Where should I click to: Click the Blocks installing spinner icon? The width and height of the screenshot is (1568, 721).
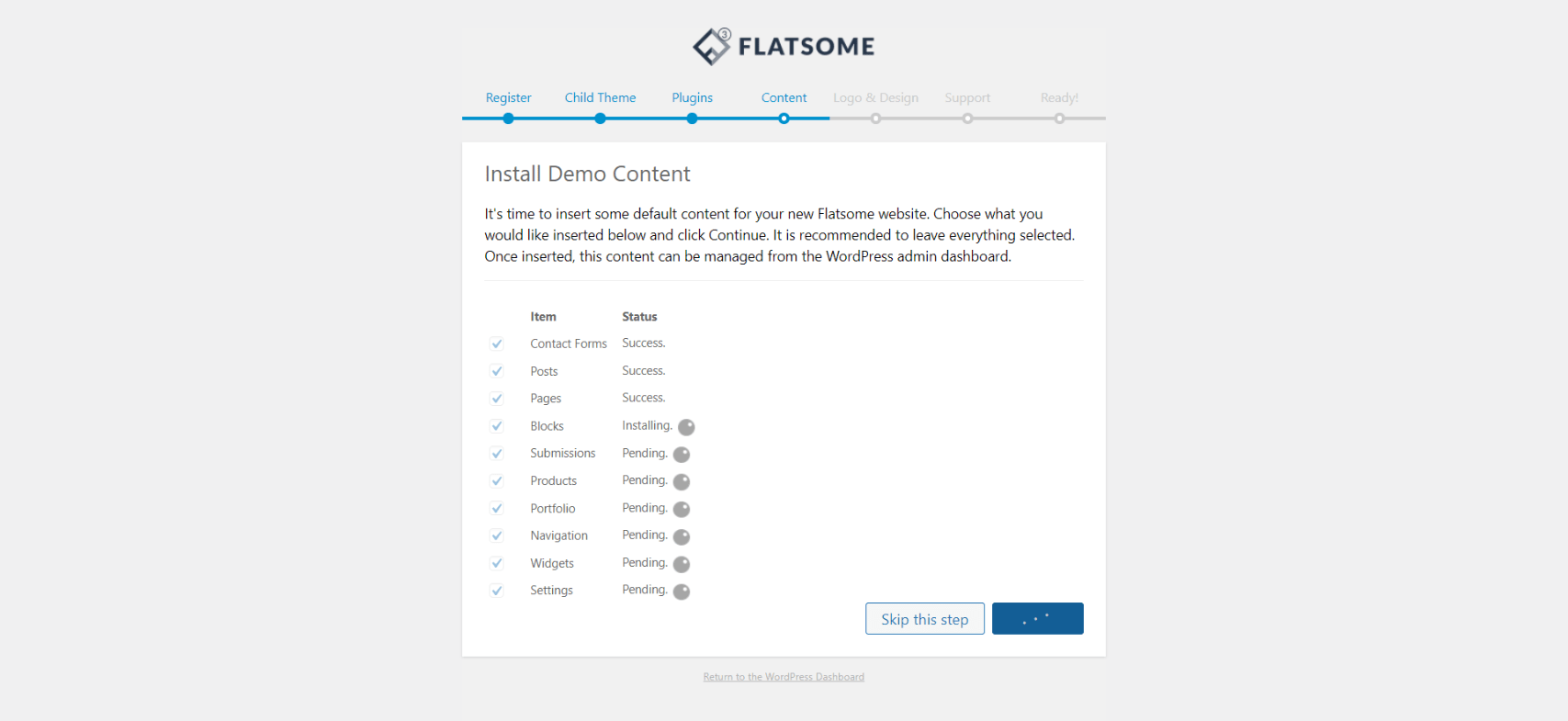click(x=686, y=427)
